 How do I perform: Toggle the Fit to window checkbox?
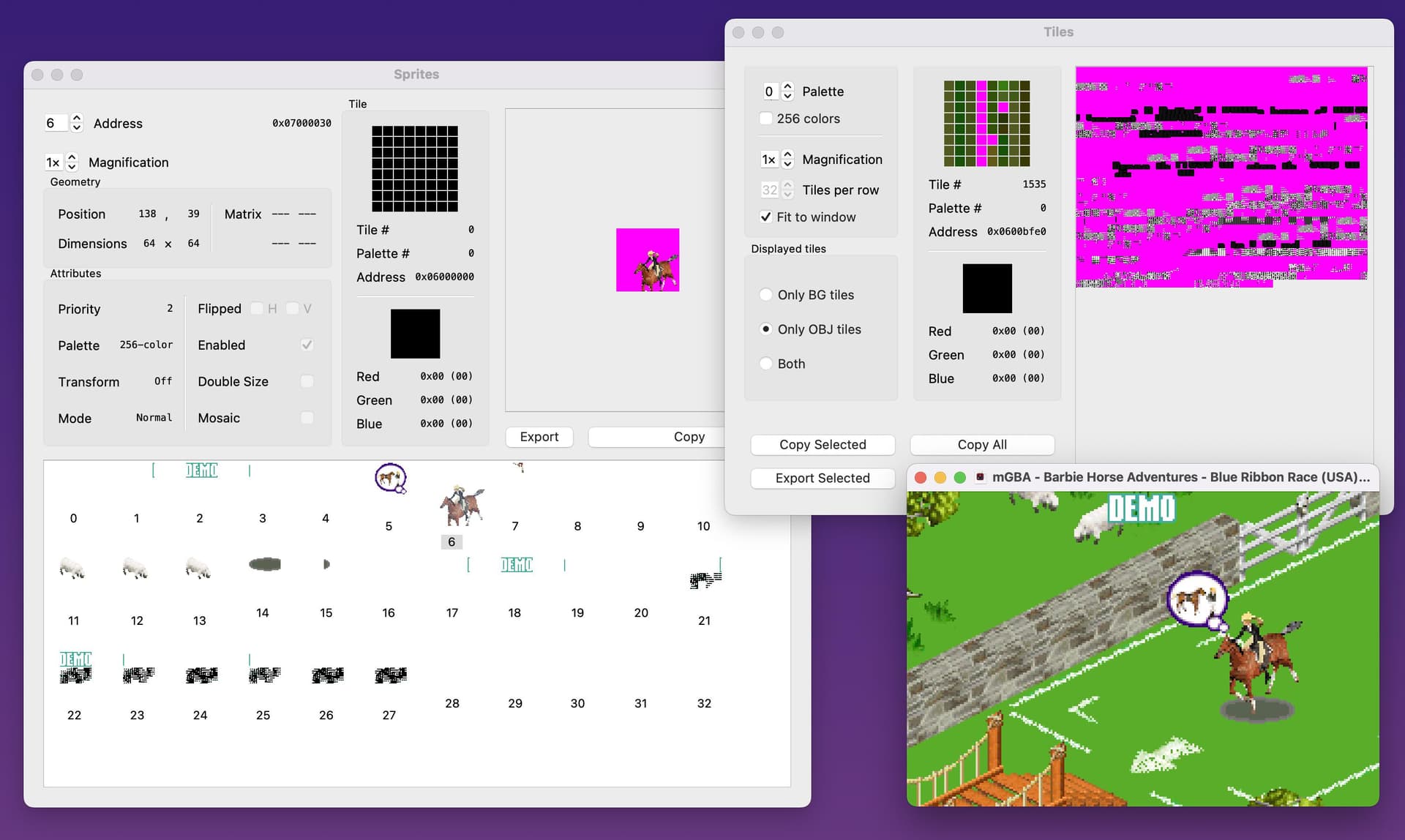[x=766, y=217]
